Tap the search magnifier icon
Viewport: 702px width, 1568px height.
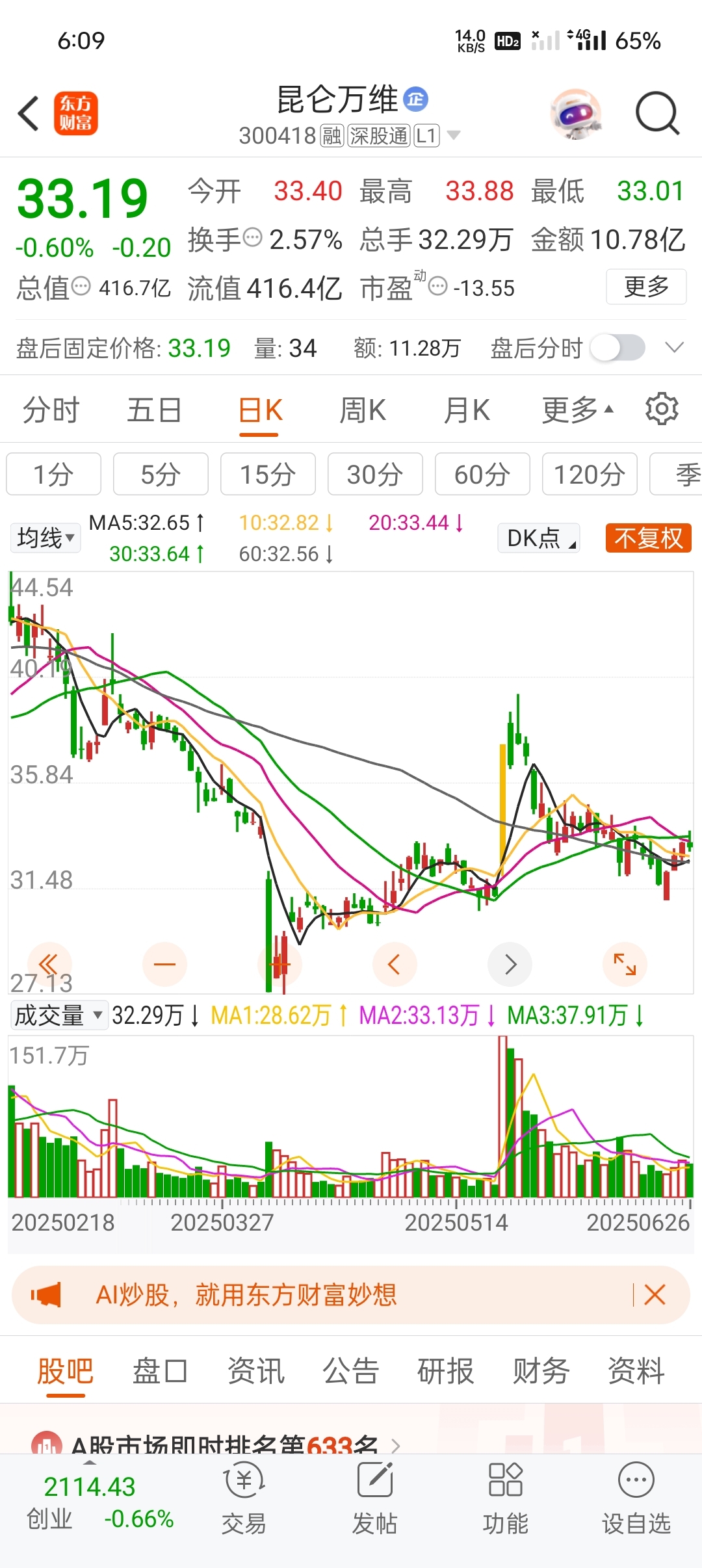tap(657, 114)
